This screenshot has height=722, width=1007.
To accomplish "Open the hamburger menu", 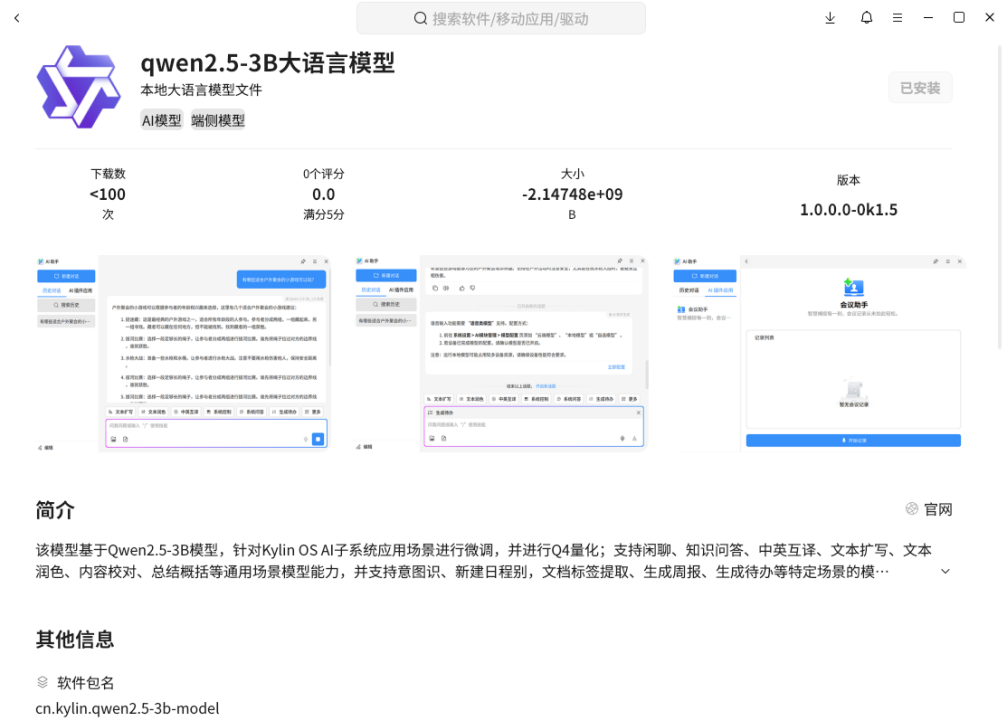I will [897, 18].
